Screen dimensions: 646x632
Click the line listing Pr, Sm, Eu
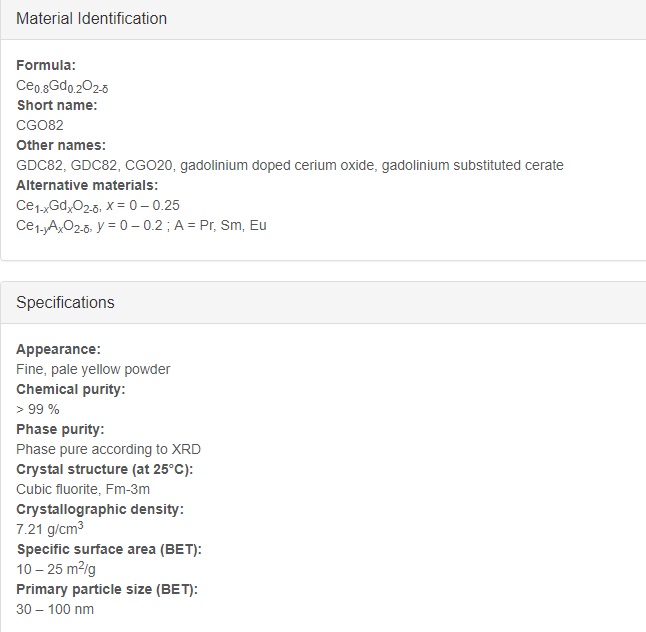pyautogui.click(x=141, y=226)
